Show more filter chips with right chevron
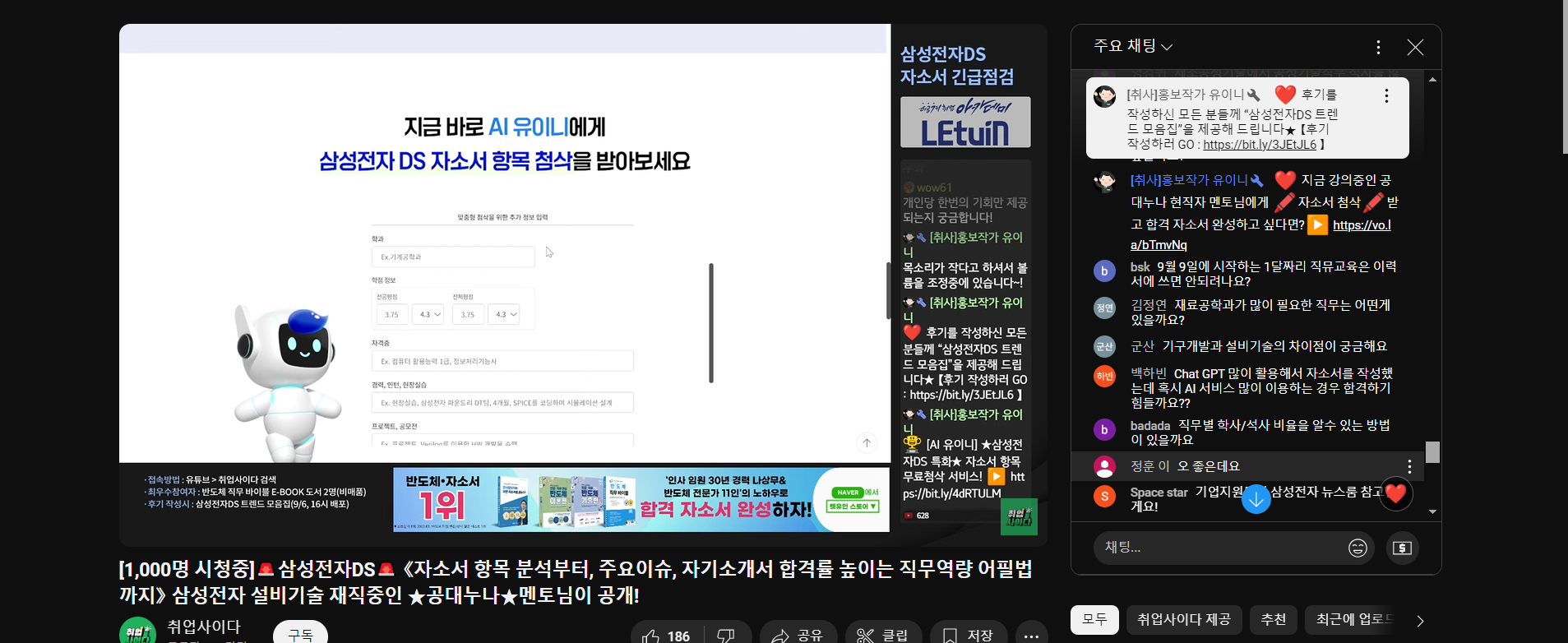1568x643 pixels. tap(1420, 621)
